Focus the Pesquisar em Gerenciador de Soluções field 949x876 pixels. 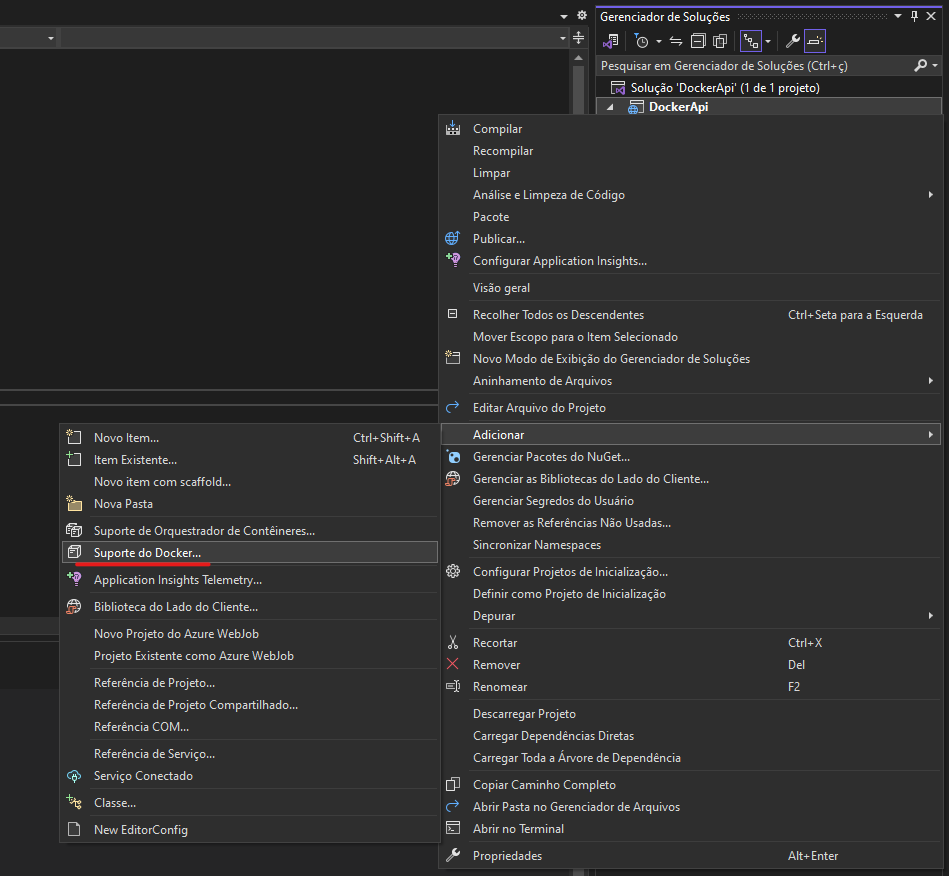click(755, 65)
